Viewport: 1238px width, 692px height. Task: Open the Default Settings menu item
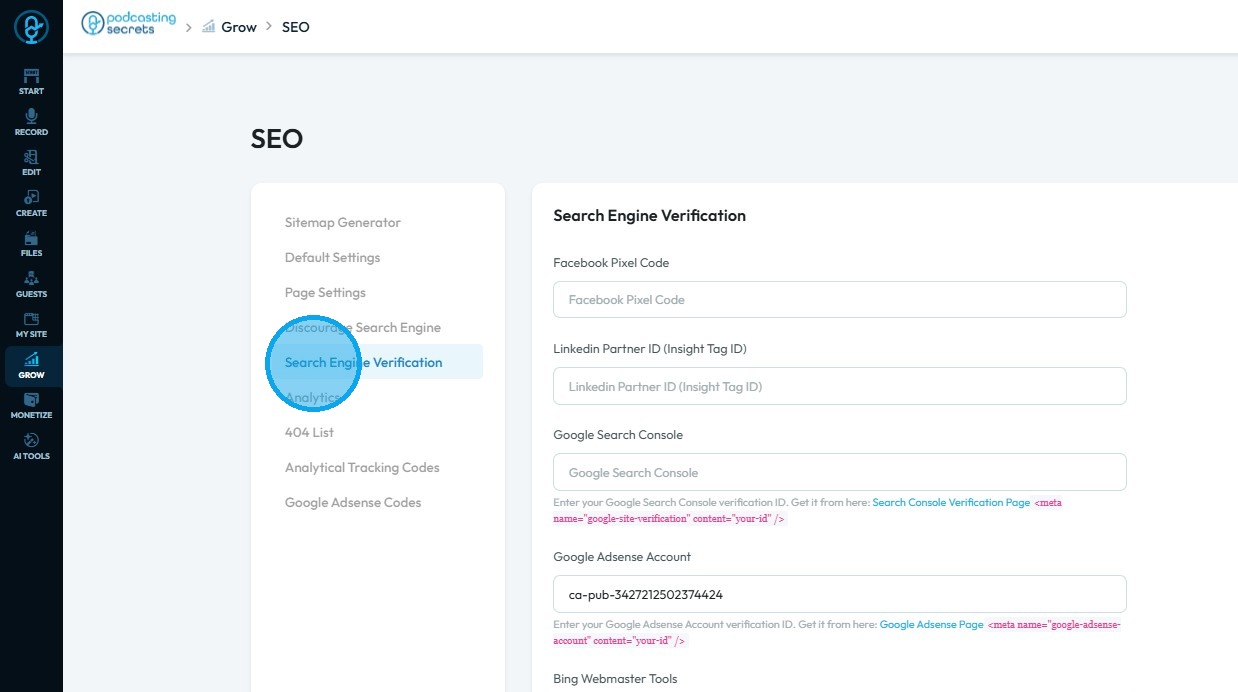(332, 257)
